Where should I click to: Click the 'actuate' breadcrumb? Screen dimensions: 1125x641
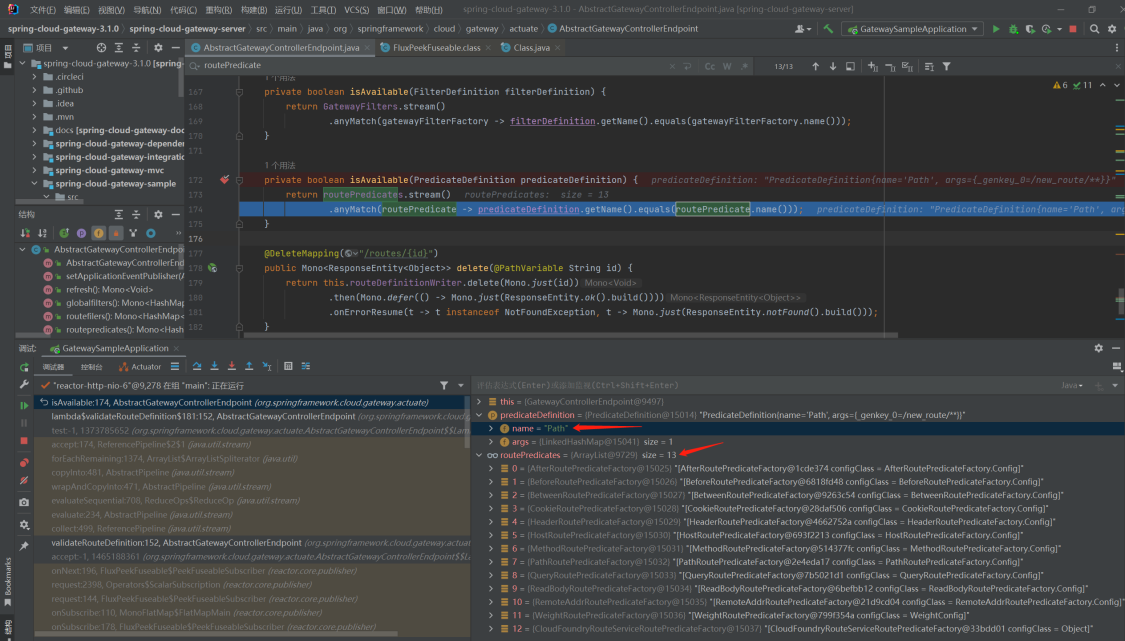(x=524, y=29)
